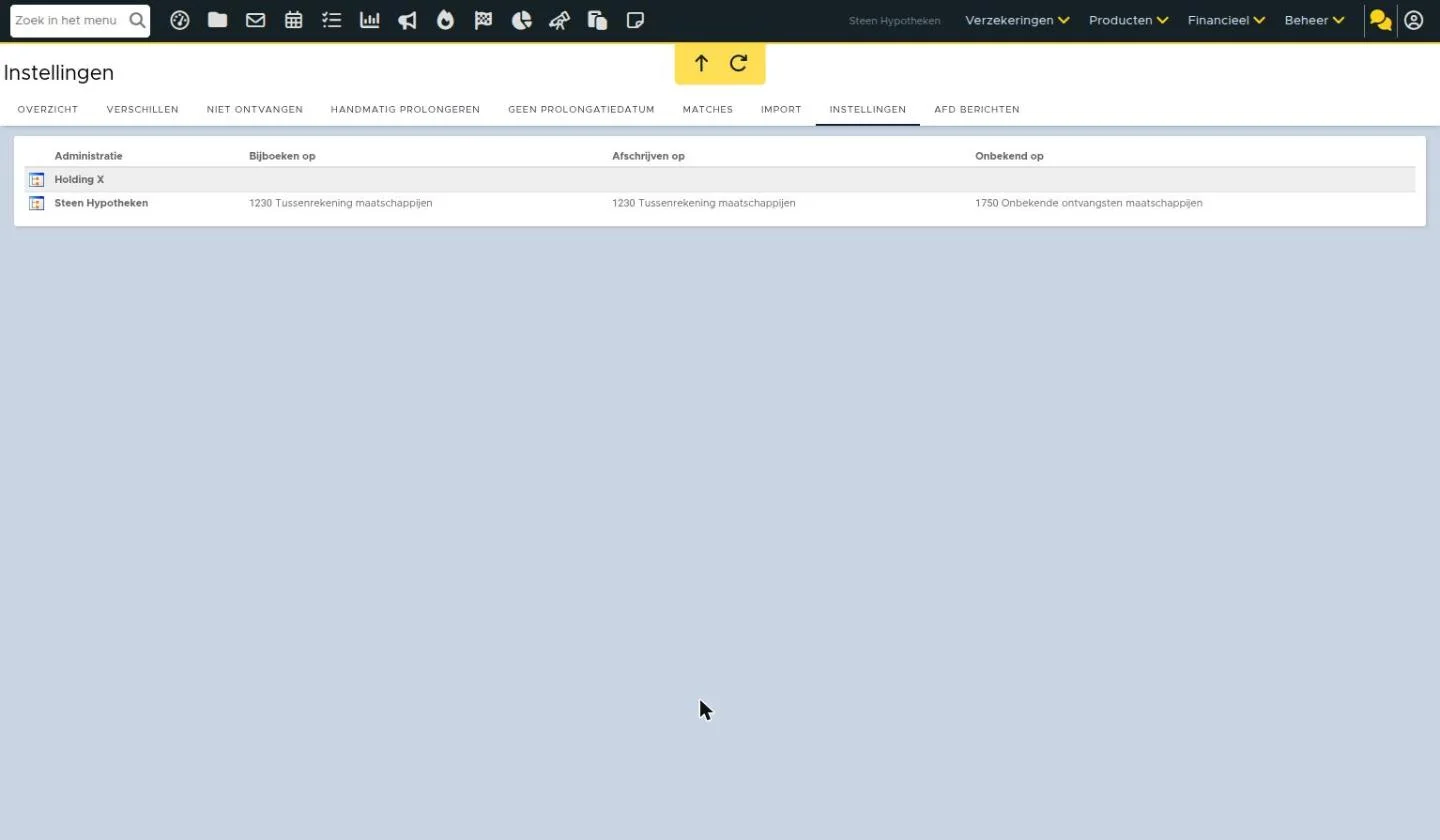Image resolution: width=1440 pixels, height=840 pixels.
Task: Click the icon beside Holding X
Action: coord(37,180)
